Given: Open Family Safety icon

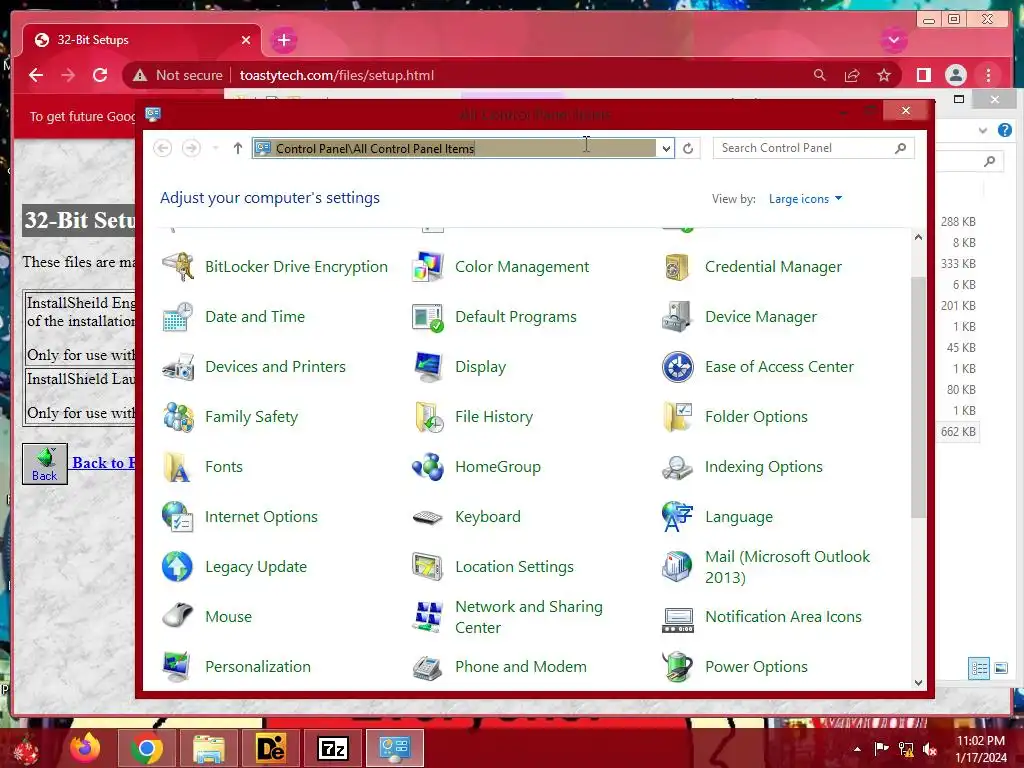Looking at the screenshot, I should [178, 417].
